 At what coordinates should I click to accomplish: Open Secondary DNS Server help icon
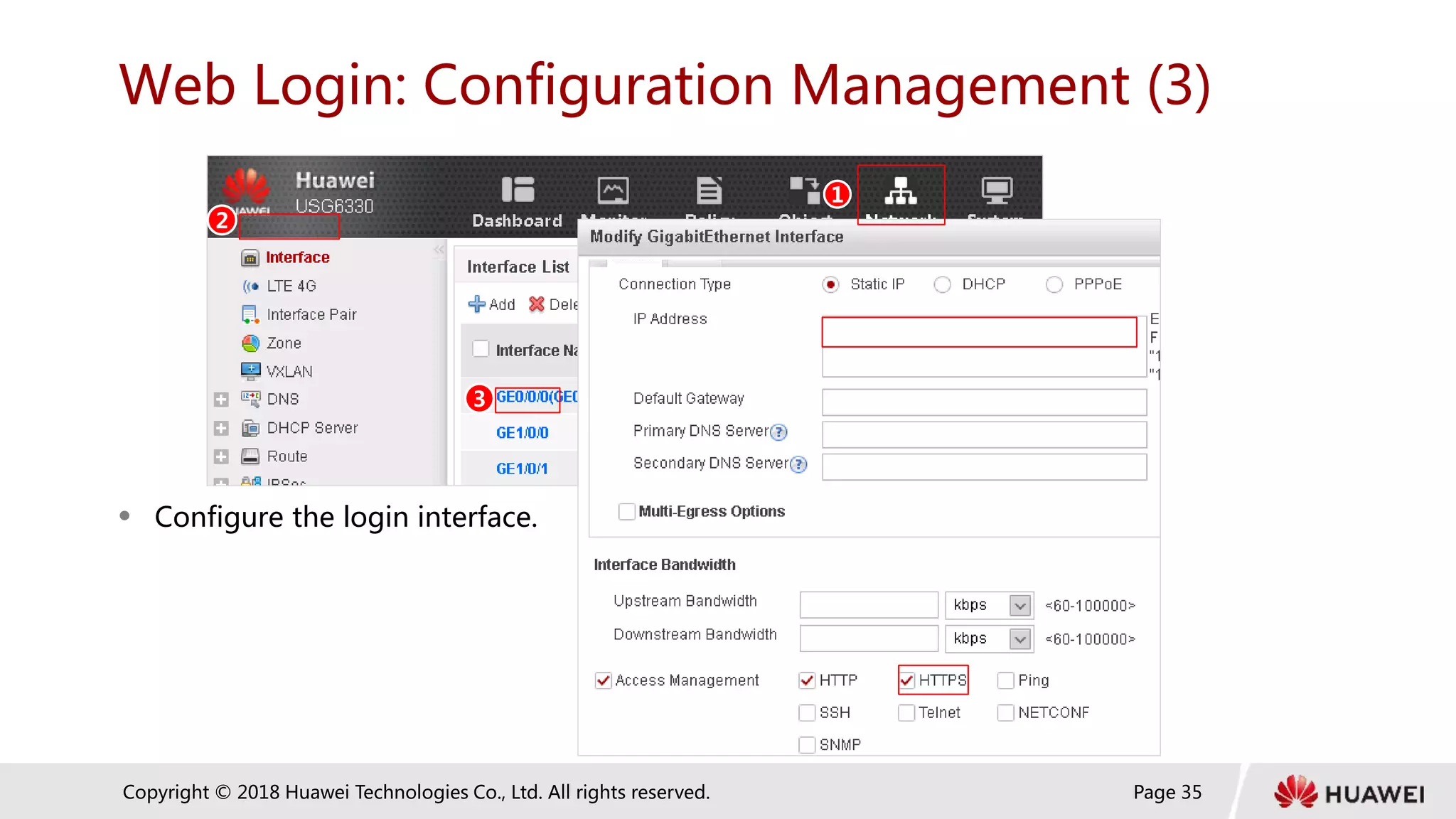coord(799,465)
